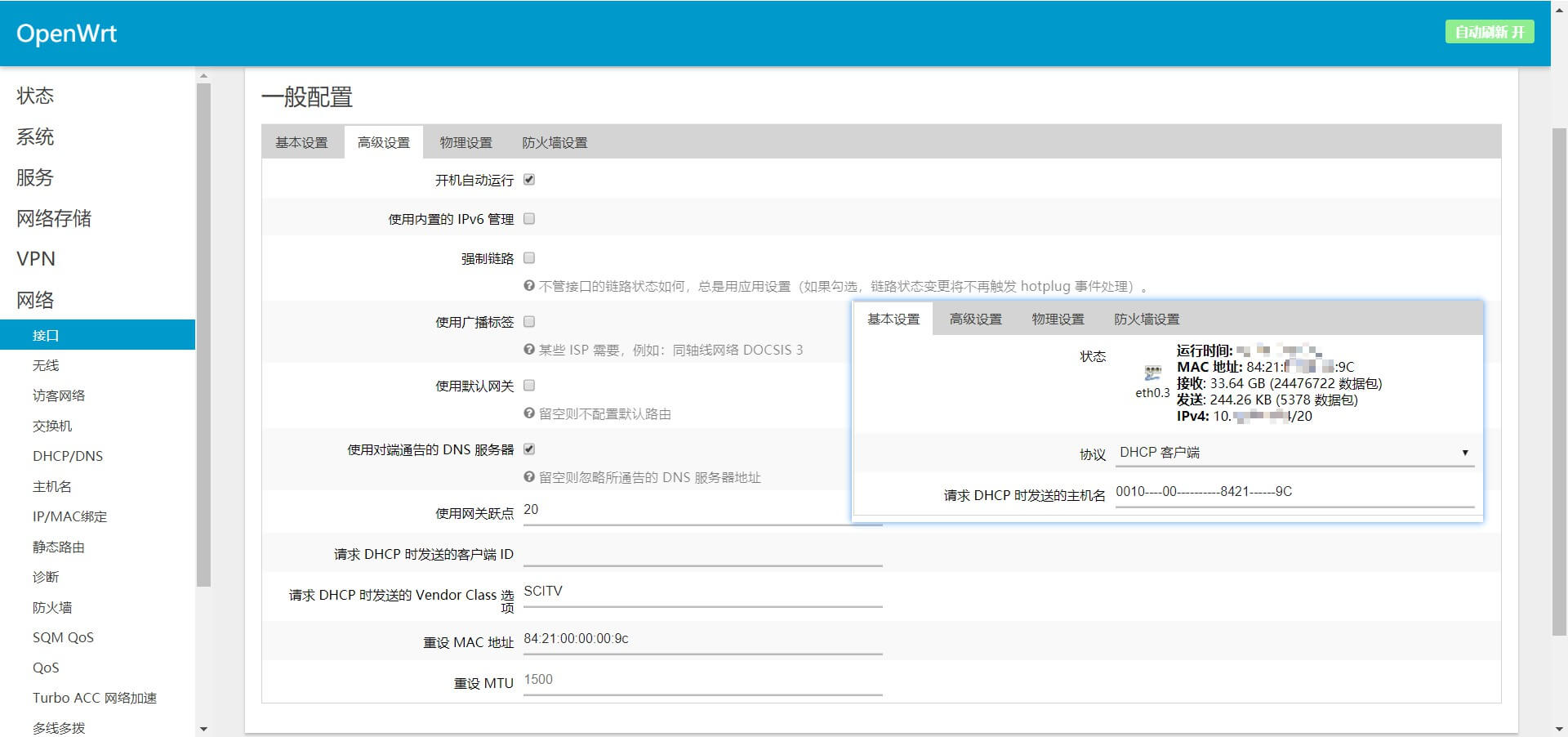Image resolution: width=1568 pixels, height=737 pixels.
Task: Open the 静态路由 page link
Action: click(57, 547)
